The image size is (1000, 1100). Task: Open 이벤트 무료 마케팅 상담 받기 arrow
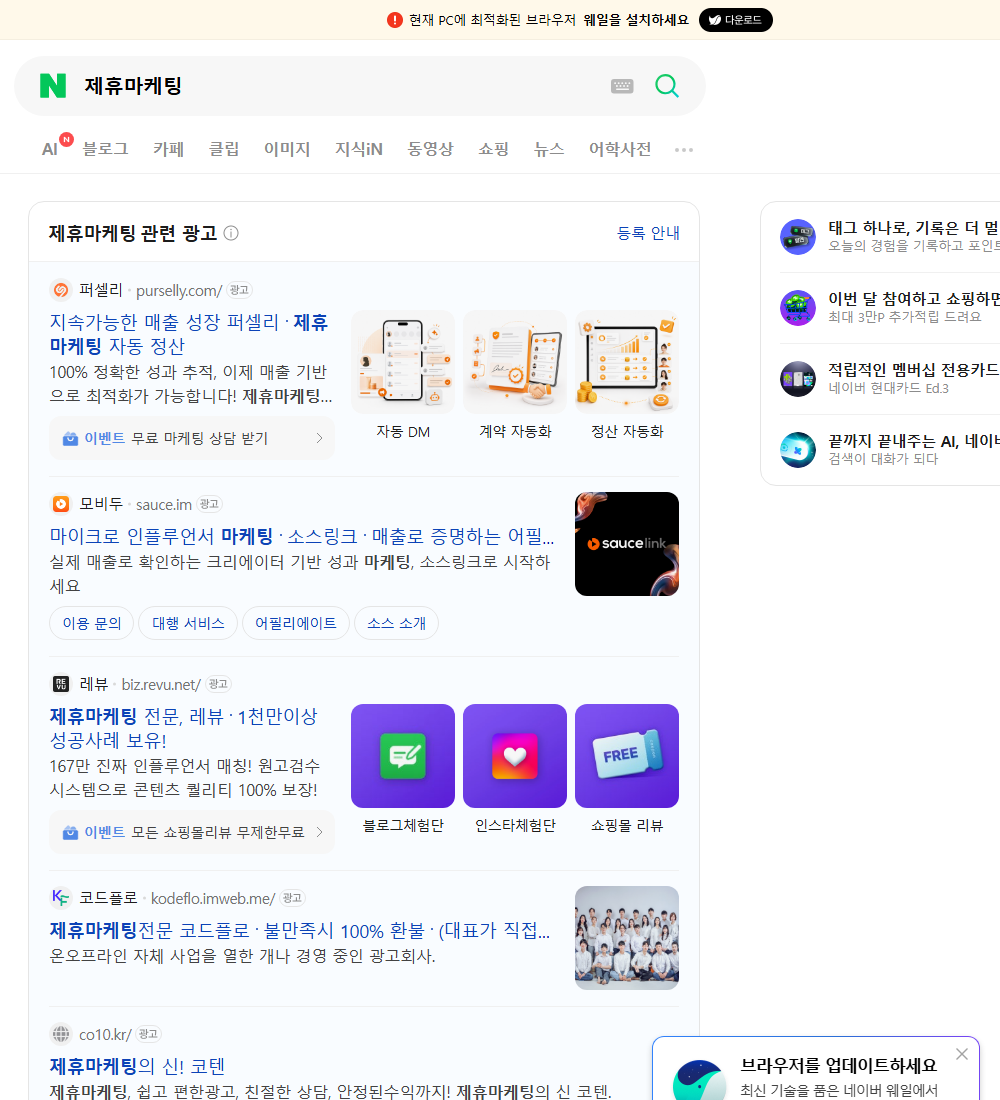coord(319,438)
